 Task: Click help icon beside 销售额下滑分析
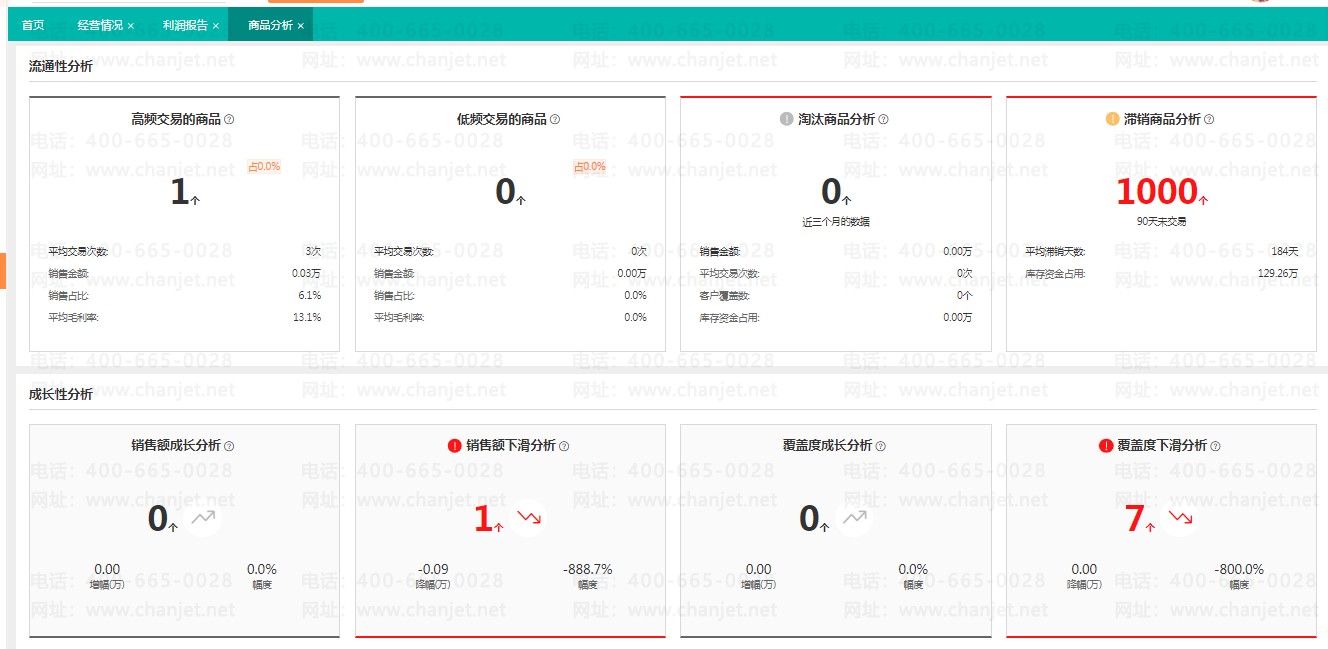tap(564, 446)
